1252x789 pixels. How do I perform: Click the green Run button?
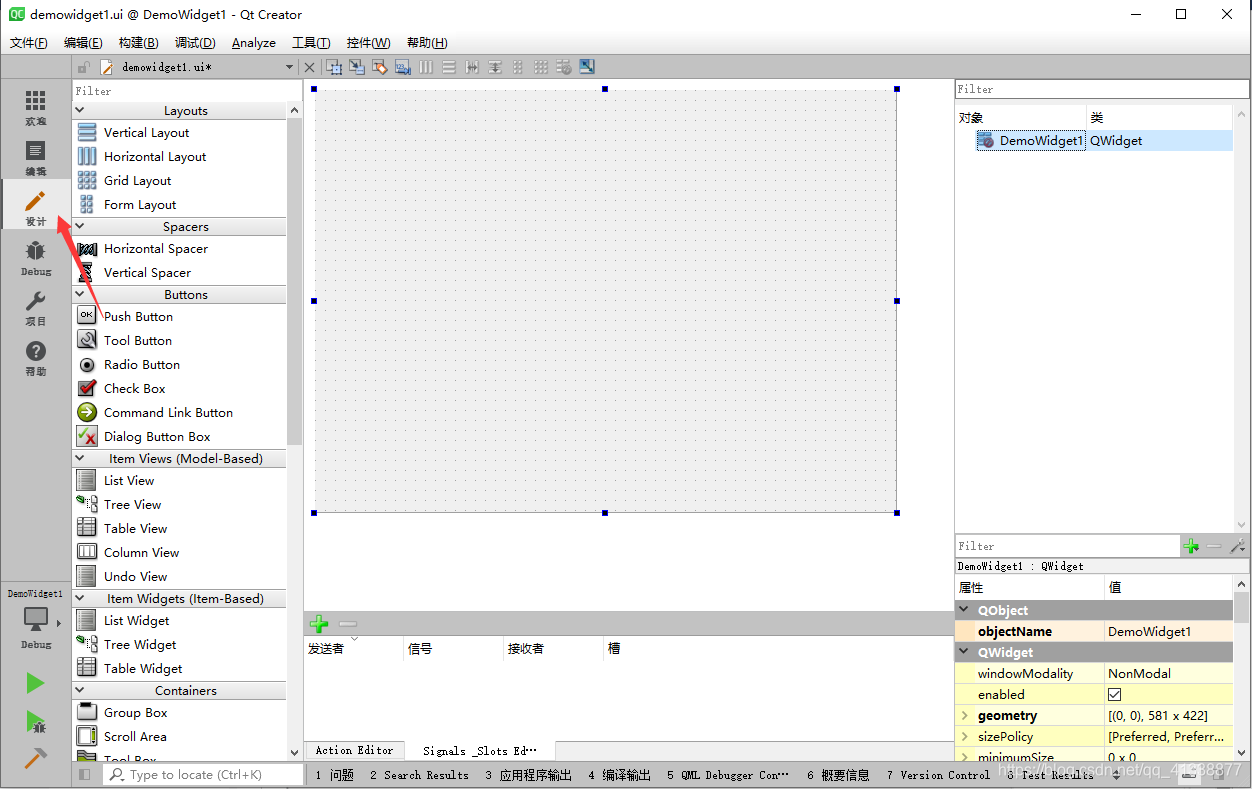coord(35,683)
